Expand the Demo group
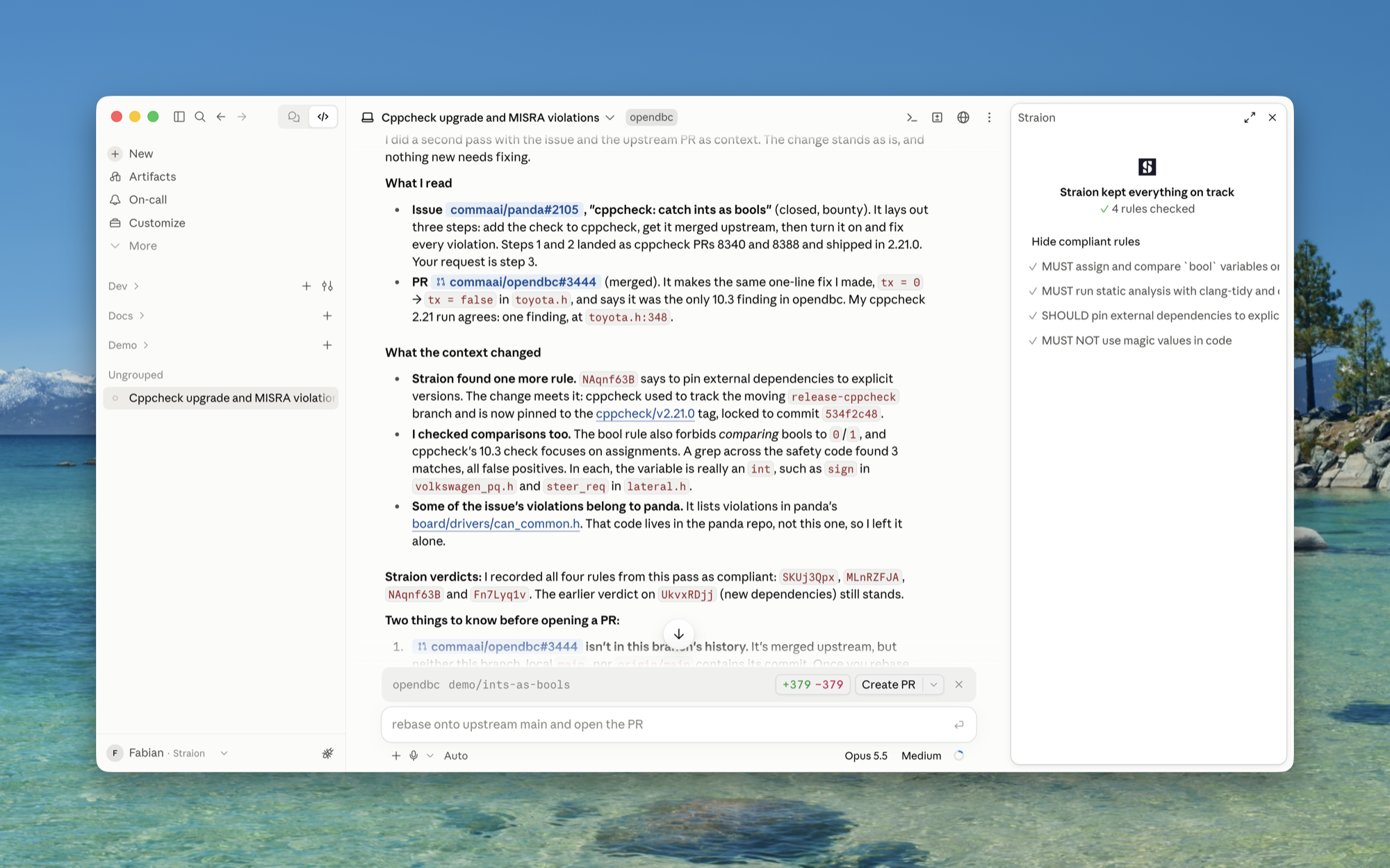The image size is (1390, 868). (129, 345)
